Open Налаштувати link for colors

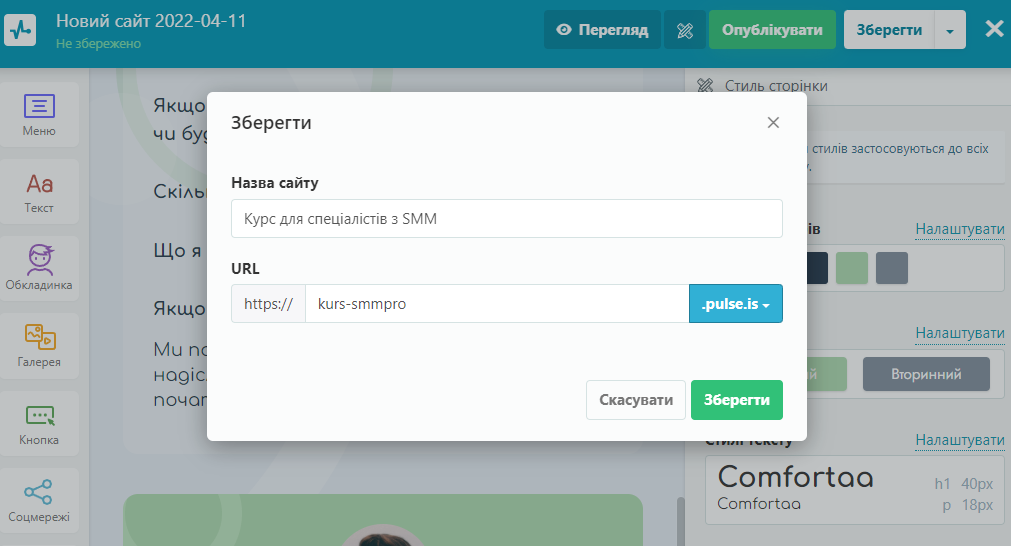[959, 229]
